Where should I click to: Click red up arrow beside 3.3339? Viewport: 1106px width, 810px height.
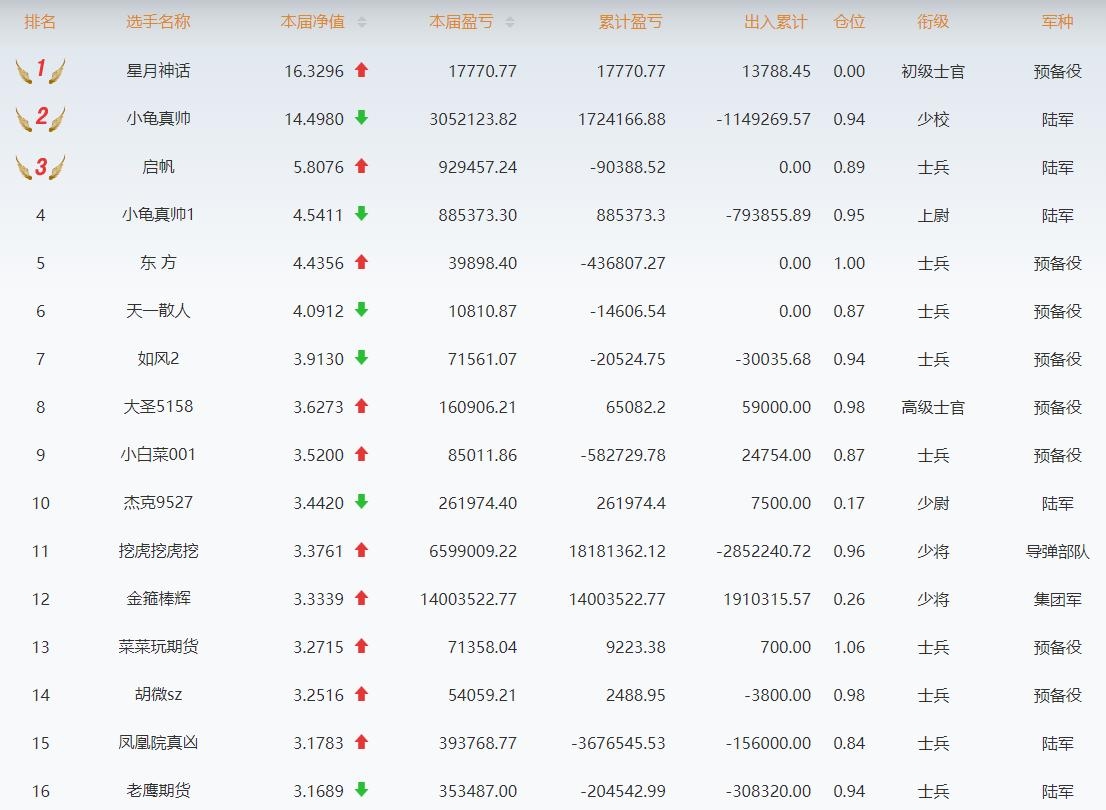(362, 598)
